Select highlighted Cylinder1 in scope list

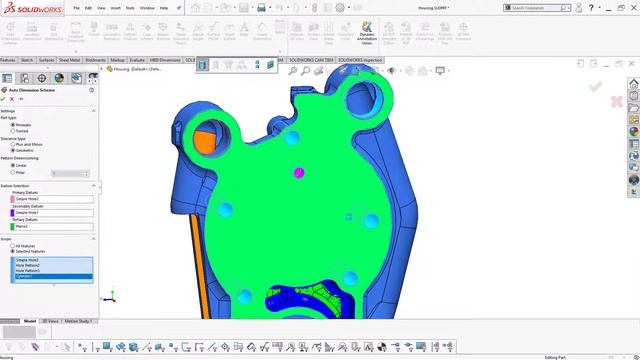pos(53,276)
